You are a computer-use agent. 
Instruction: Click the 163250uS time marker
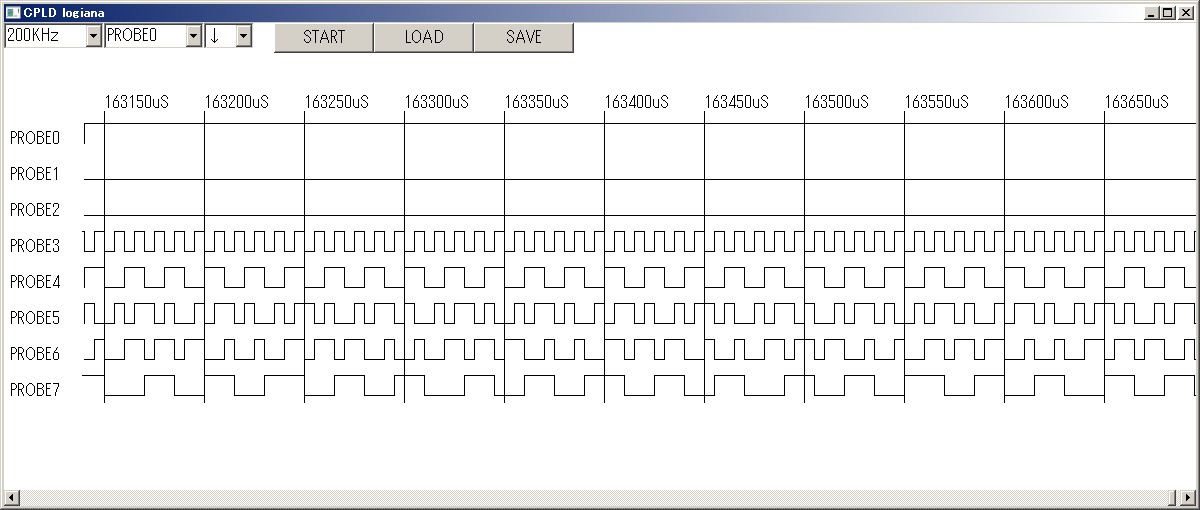pos(337,102)
